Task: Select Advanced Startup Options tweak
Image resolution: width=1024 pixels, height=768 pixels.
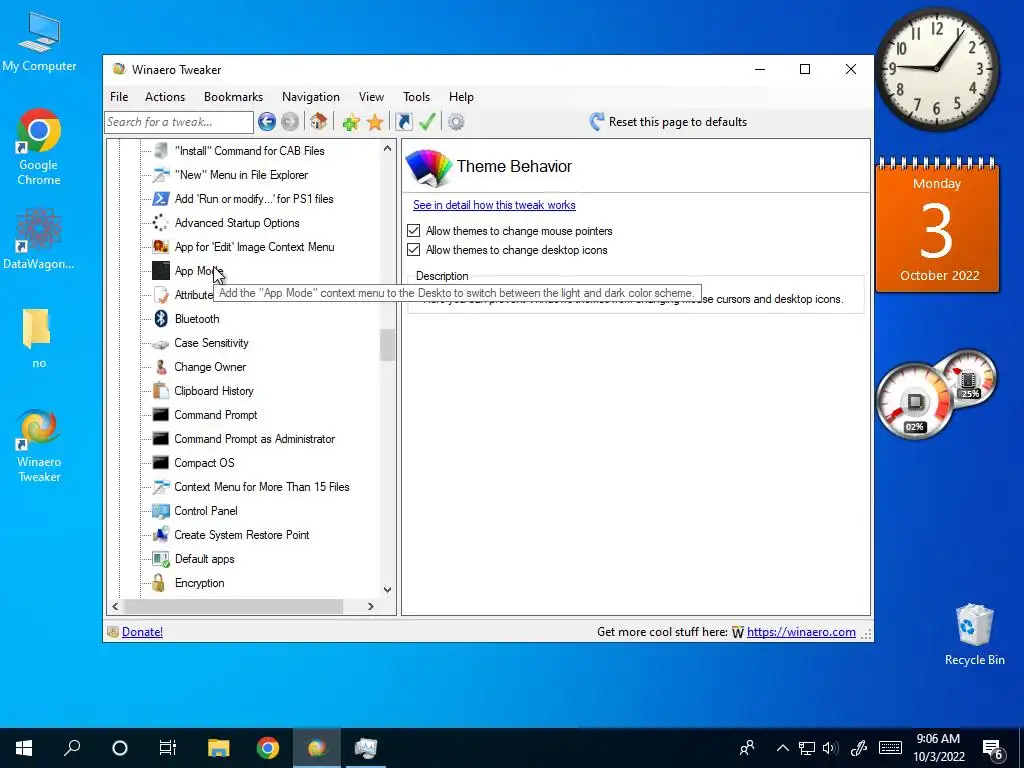Action: [237, 223]
